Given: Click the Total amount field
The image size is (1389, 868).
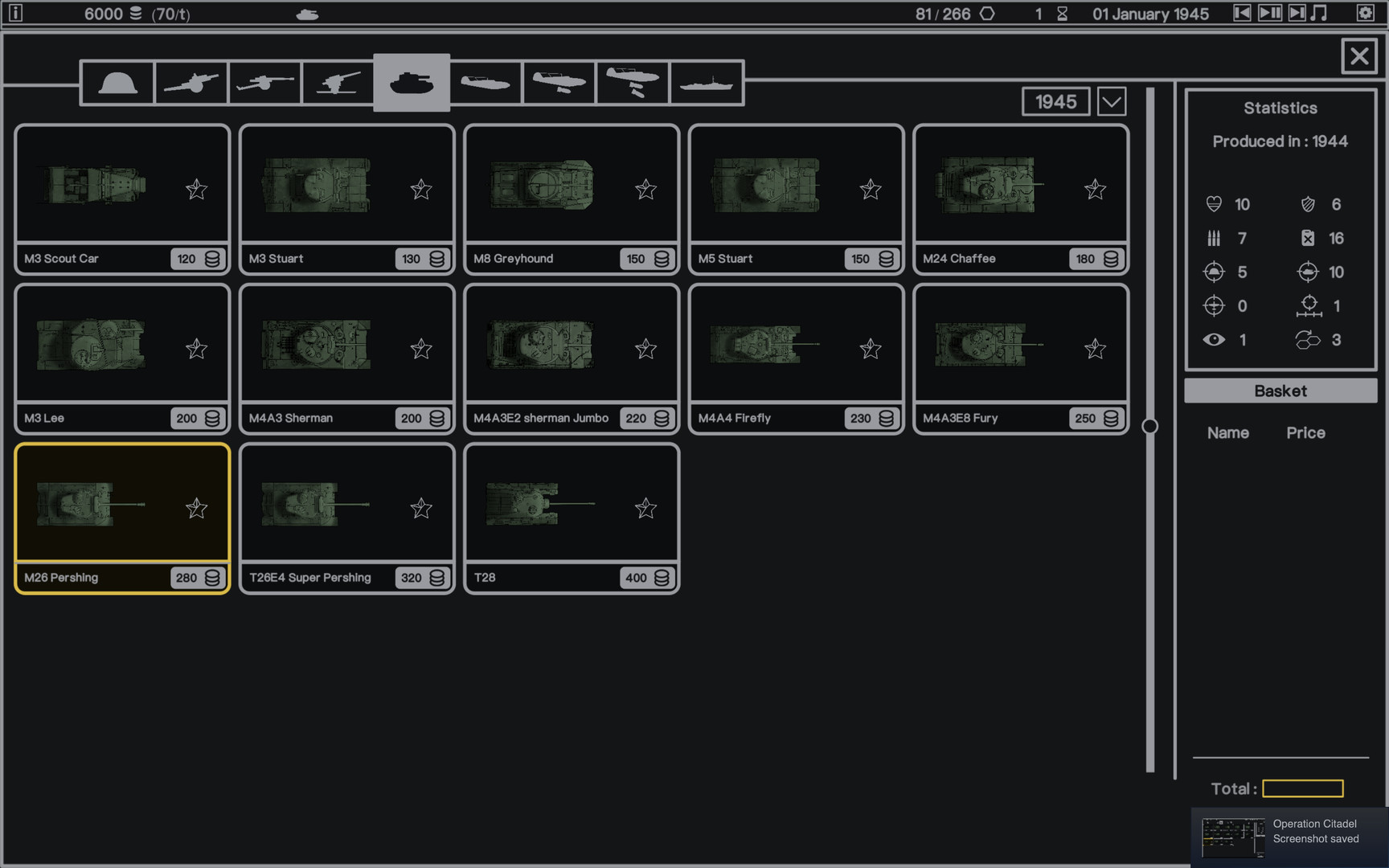Looking at the screenshot, I should coord(1302,788).
